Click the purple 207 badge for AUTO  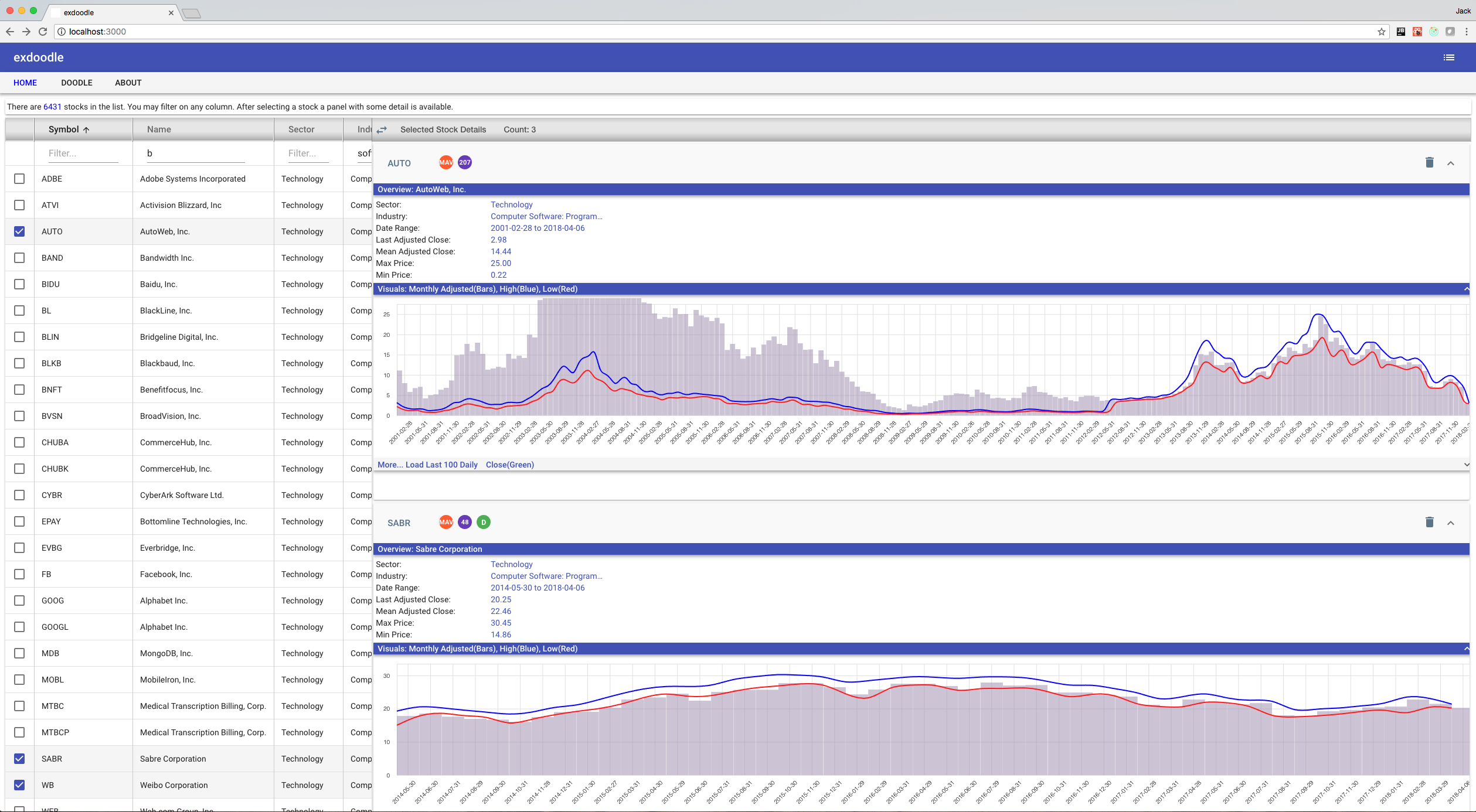point(465,163)
